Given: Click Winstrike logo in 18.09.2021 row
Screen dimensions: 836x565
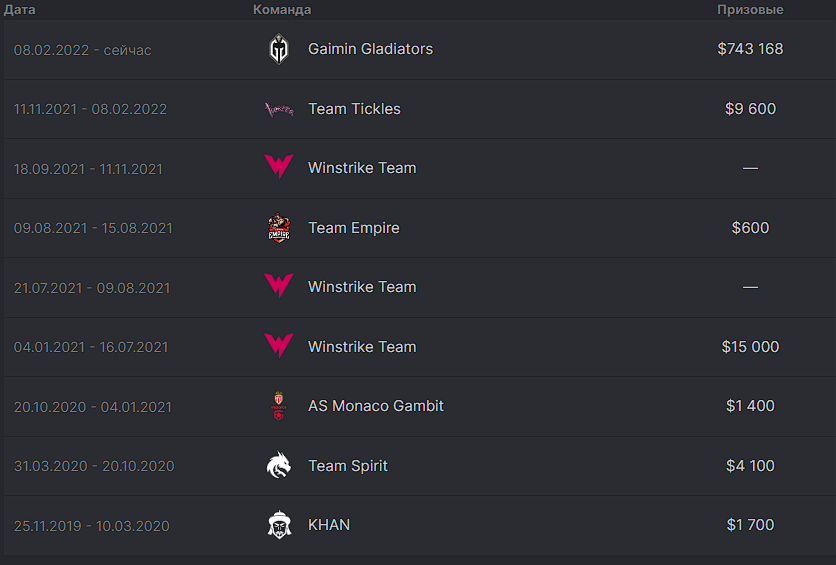Looking at the screenshot, I should [x=279, y=167].
